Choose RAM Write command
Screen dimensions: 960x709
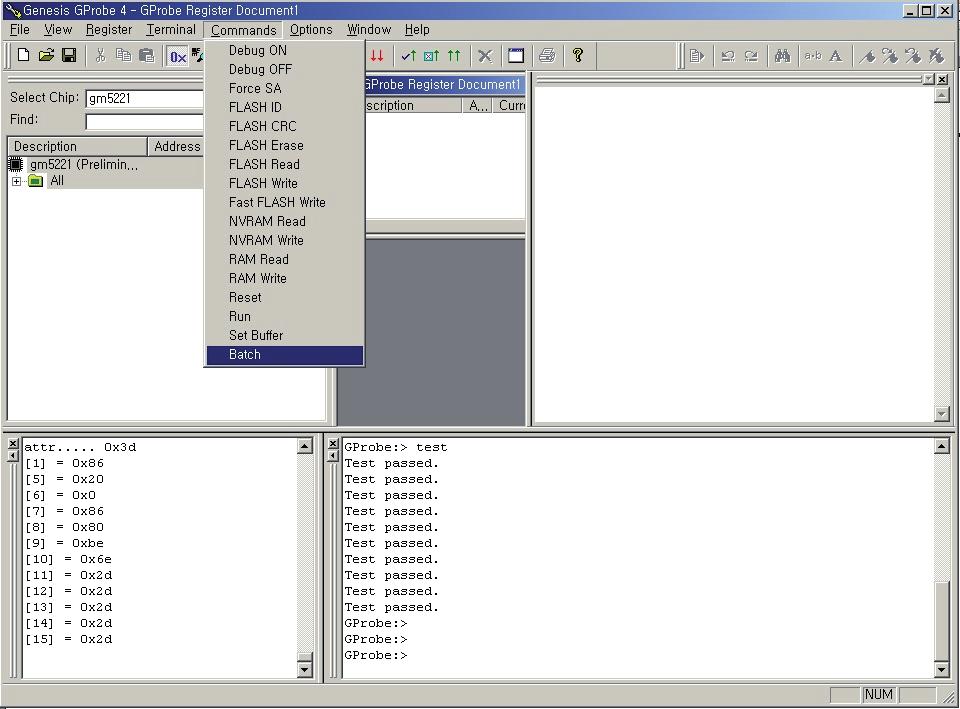click(x=285, y=278)
